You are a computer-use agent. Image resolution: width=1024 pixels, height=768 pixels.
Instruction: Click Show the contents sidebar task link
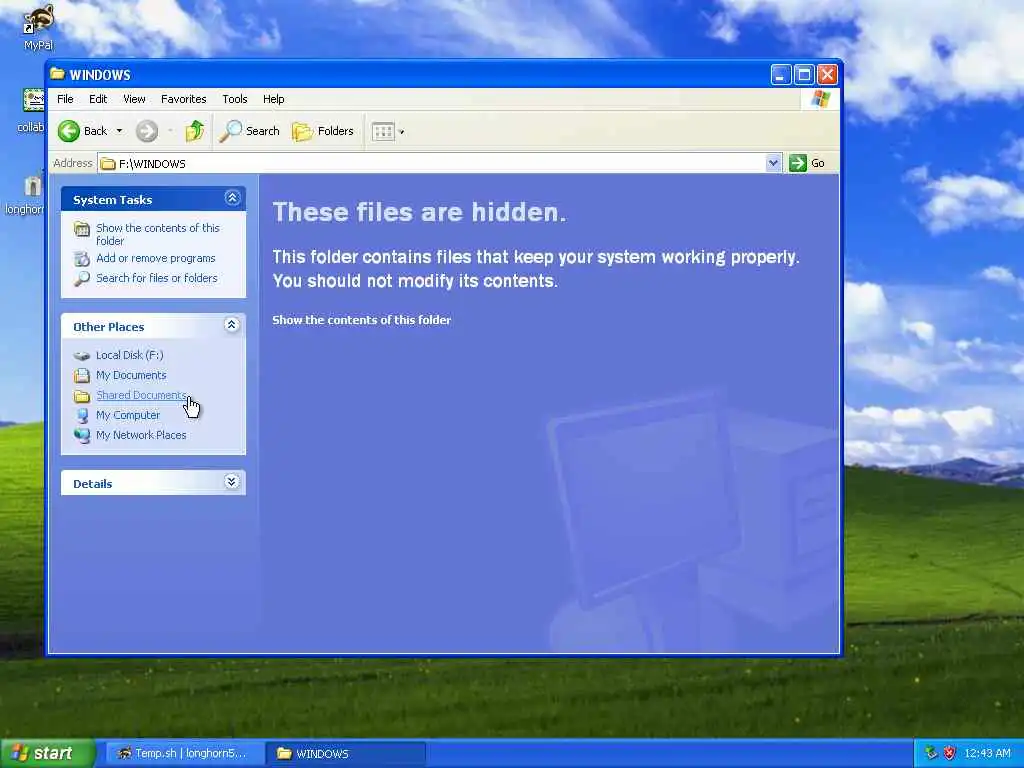[x=157, y=234]
